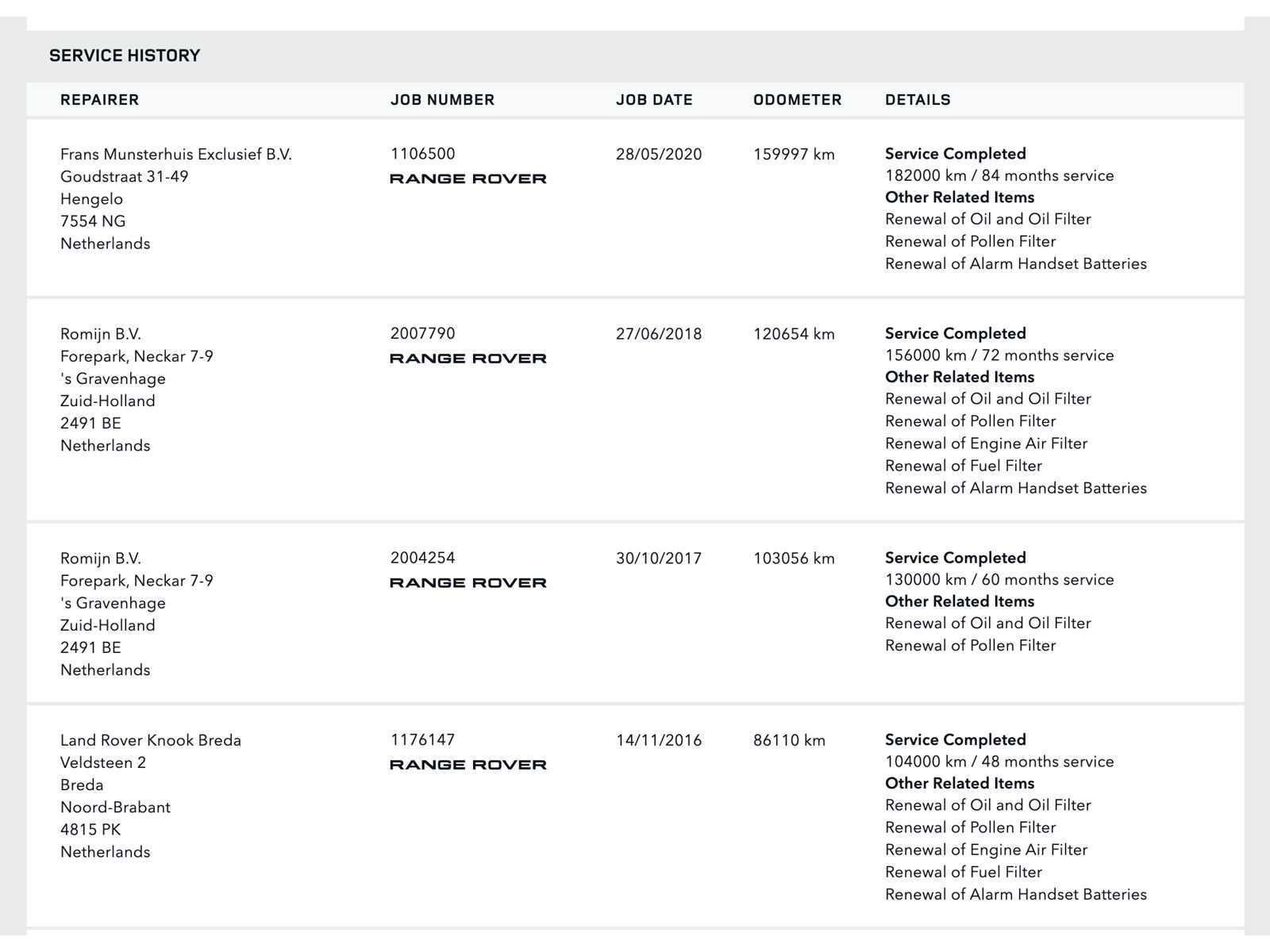The height and width of the screenshot is (952, 1270).
Task: Click the Range Rover logo under job 1176147
Action: 468,766
